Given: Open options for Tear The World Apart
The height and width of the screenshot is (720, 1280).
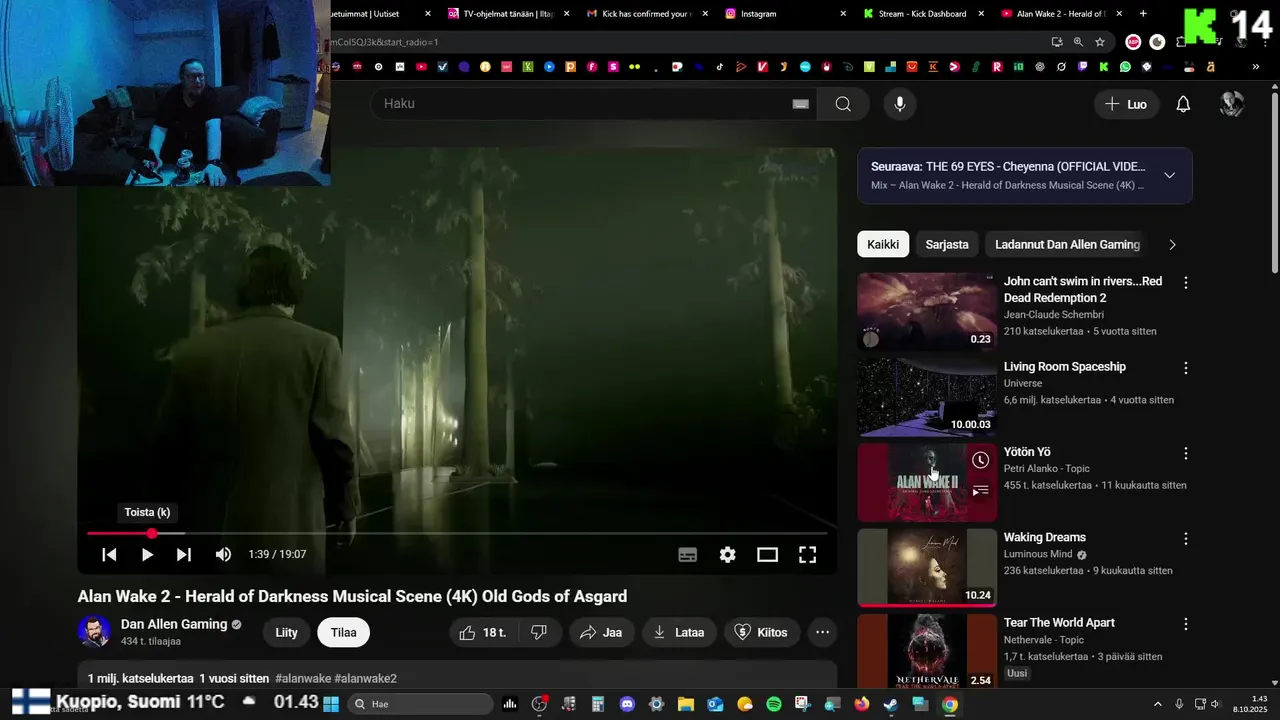Looking at the screenshot, I should click(1186, 623).
